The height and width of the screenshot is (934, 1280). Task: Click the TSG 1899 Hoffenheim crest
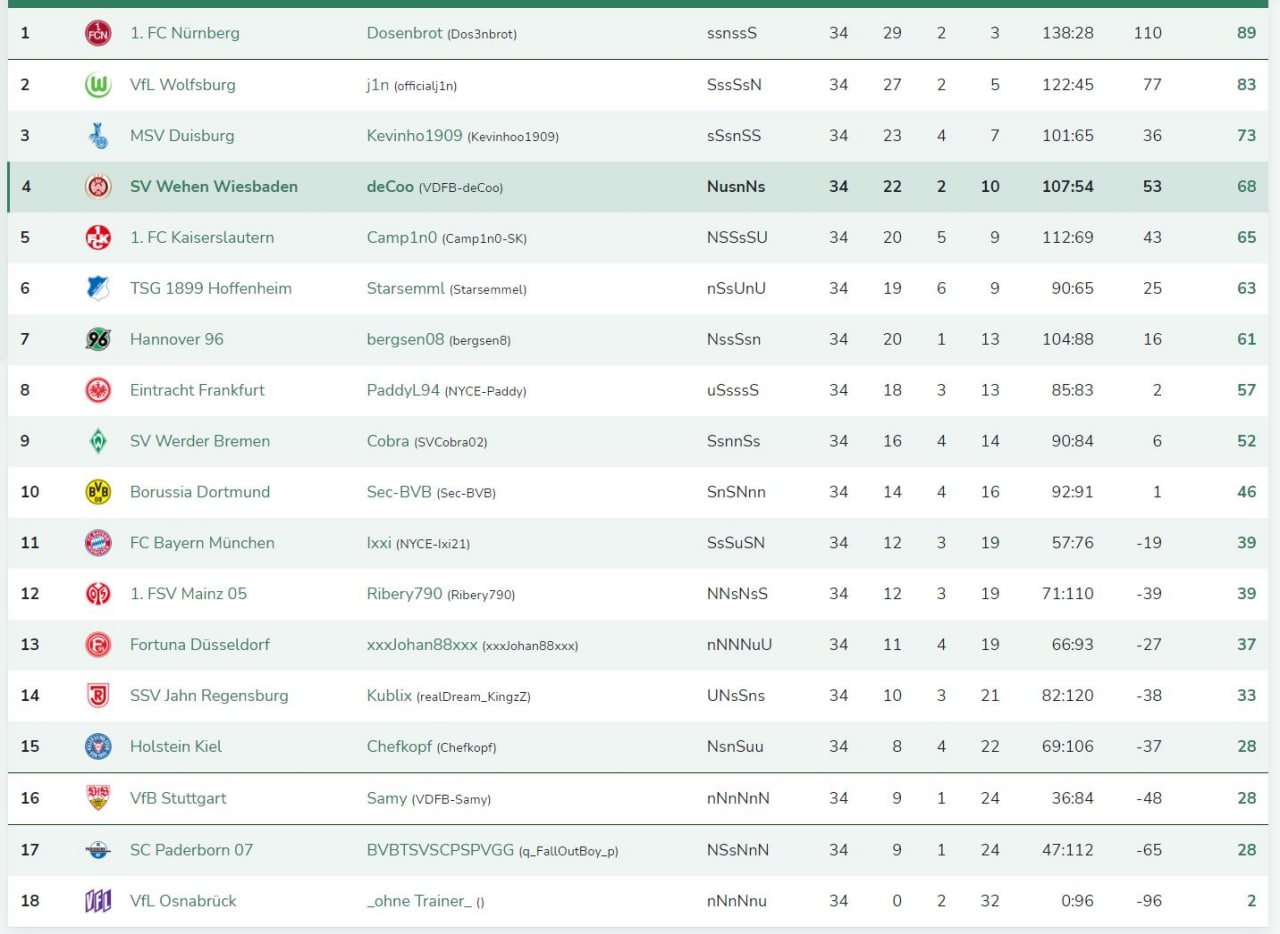coord(98,288)
